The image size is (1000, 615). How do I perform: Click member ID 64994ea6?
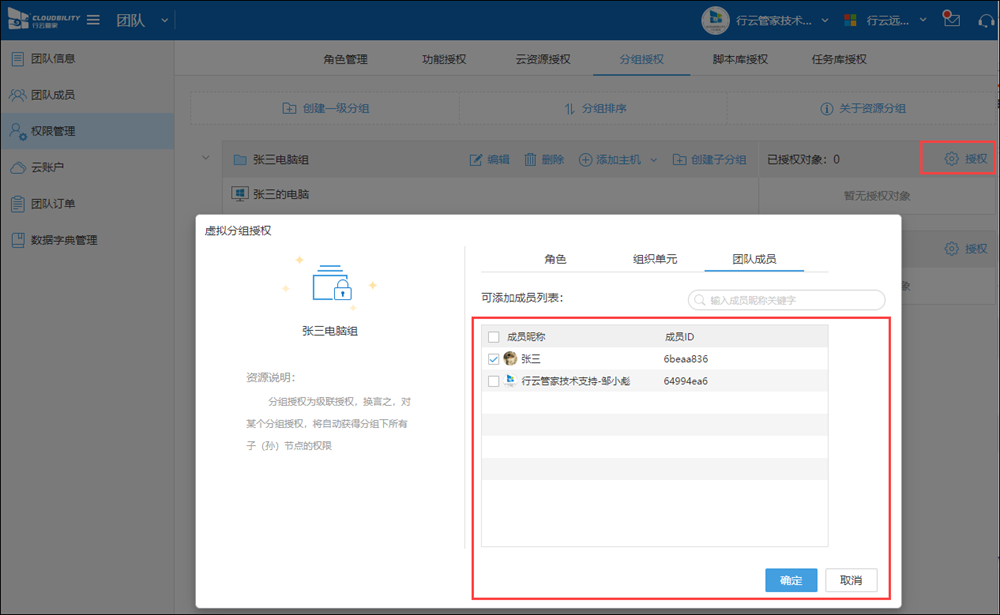coord(686,382)
